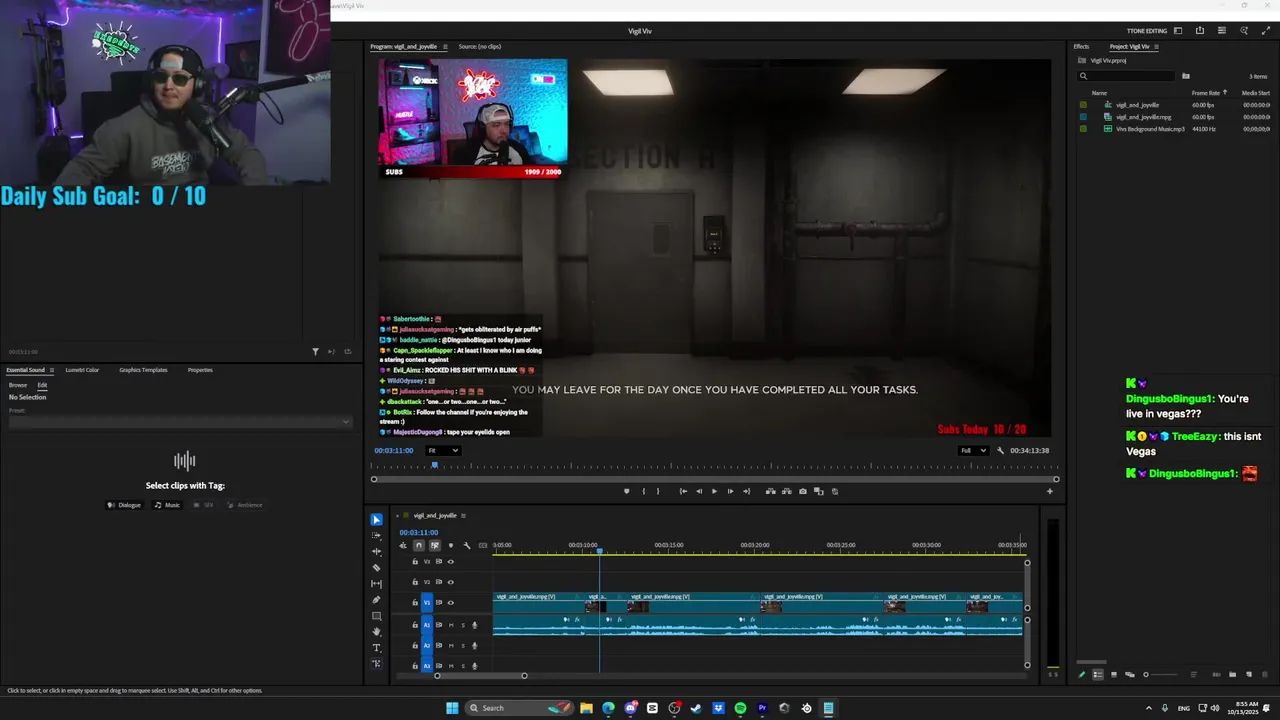Click the TTONE EDITING workspace label
The width and height of the screenshot is (1280, 720).
coord(1147,31)
